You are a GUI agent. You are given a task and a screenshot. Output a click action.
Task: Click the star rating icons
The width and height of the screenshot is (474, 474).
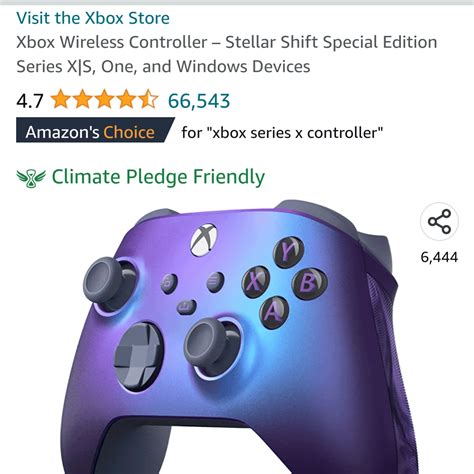click(x=104, y=99)
